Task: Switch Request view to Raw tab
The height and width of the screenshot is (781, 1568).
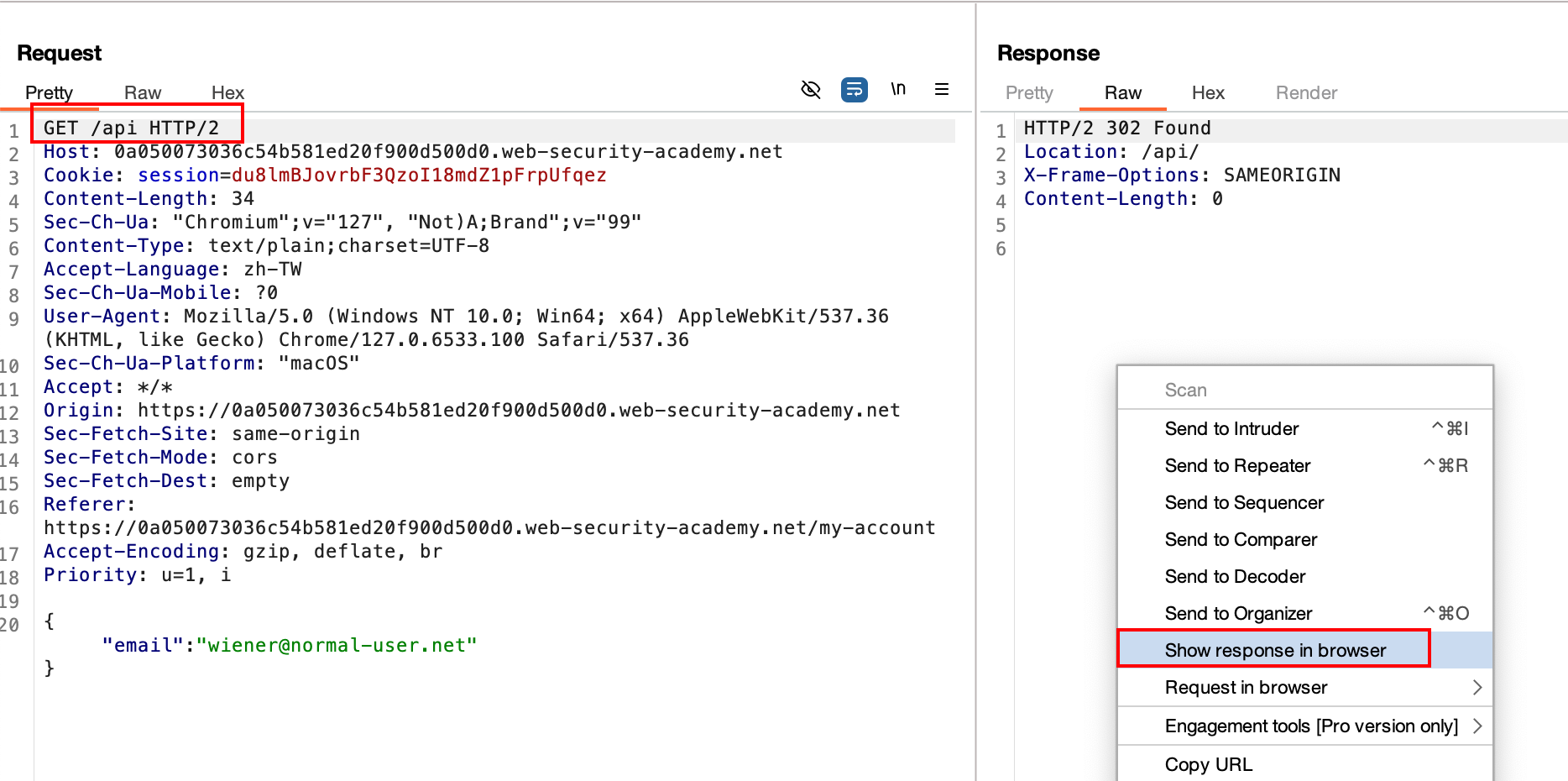Action: click(x=143, y=92)
